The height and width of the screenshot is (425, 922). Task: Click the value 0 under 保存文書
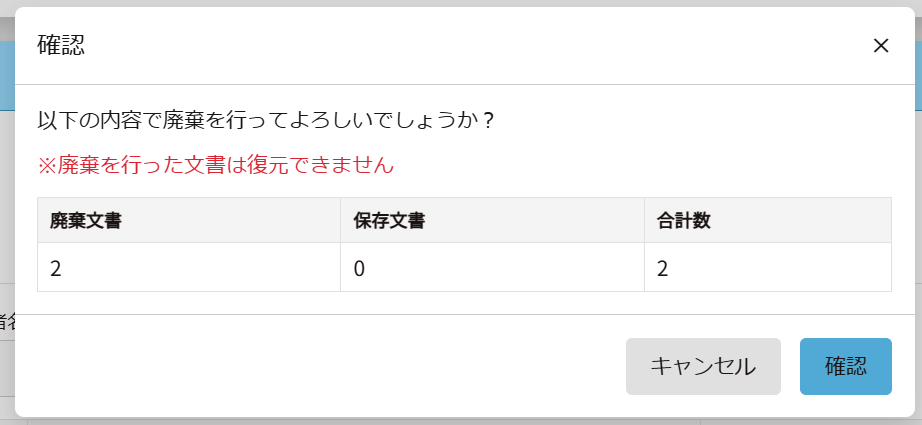pos(360,268)
